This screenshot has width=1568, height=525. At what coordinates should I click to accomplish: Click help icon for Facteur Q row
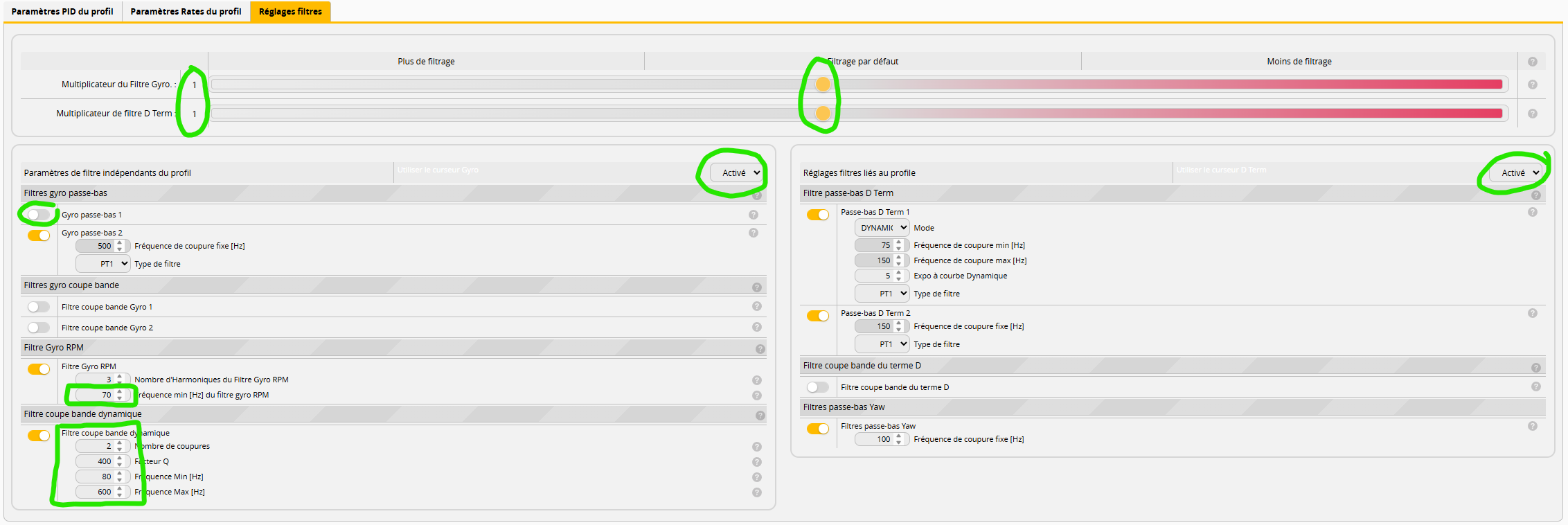pyautogui.click(x=756, y=462)
